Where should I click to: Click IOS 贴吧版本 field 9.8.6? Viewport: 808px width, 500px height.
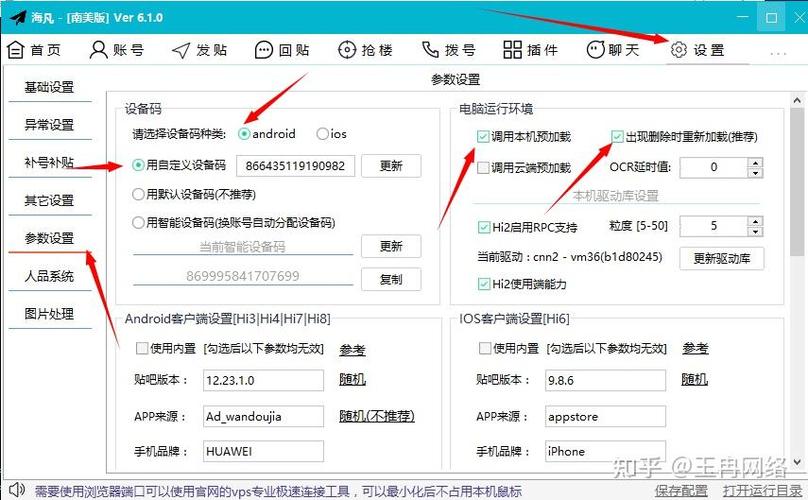tap(605, 380)
